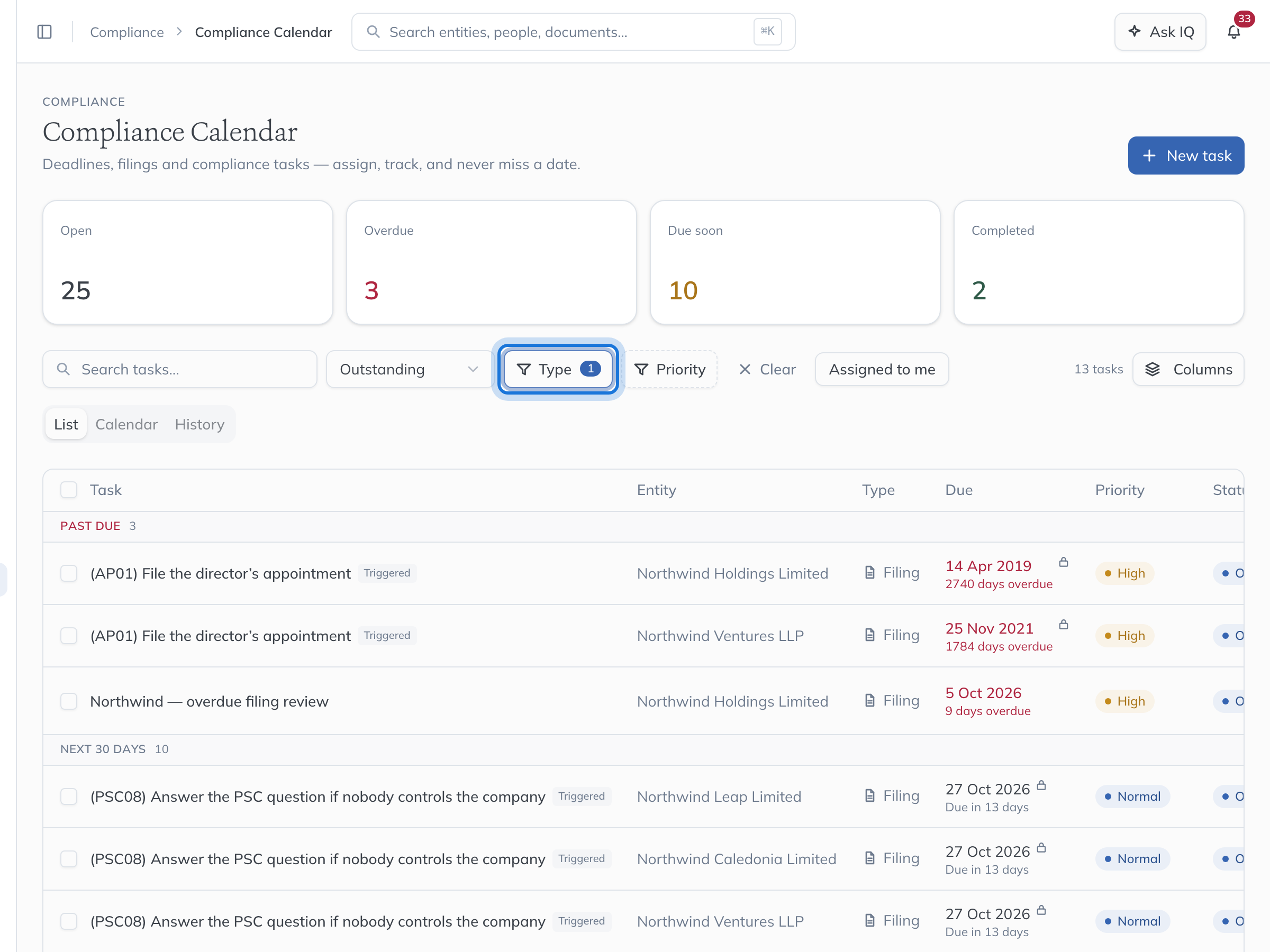Screen dimensions: 1270x952
Task: Click the High priority pill for 14 Apr 2019
Action: tap(1124, 573)
